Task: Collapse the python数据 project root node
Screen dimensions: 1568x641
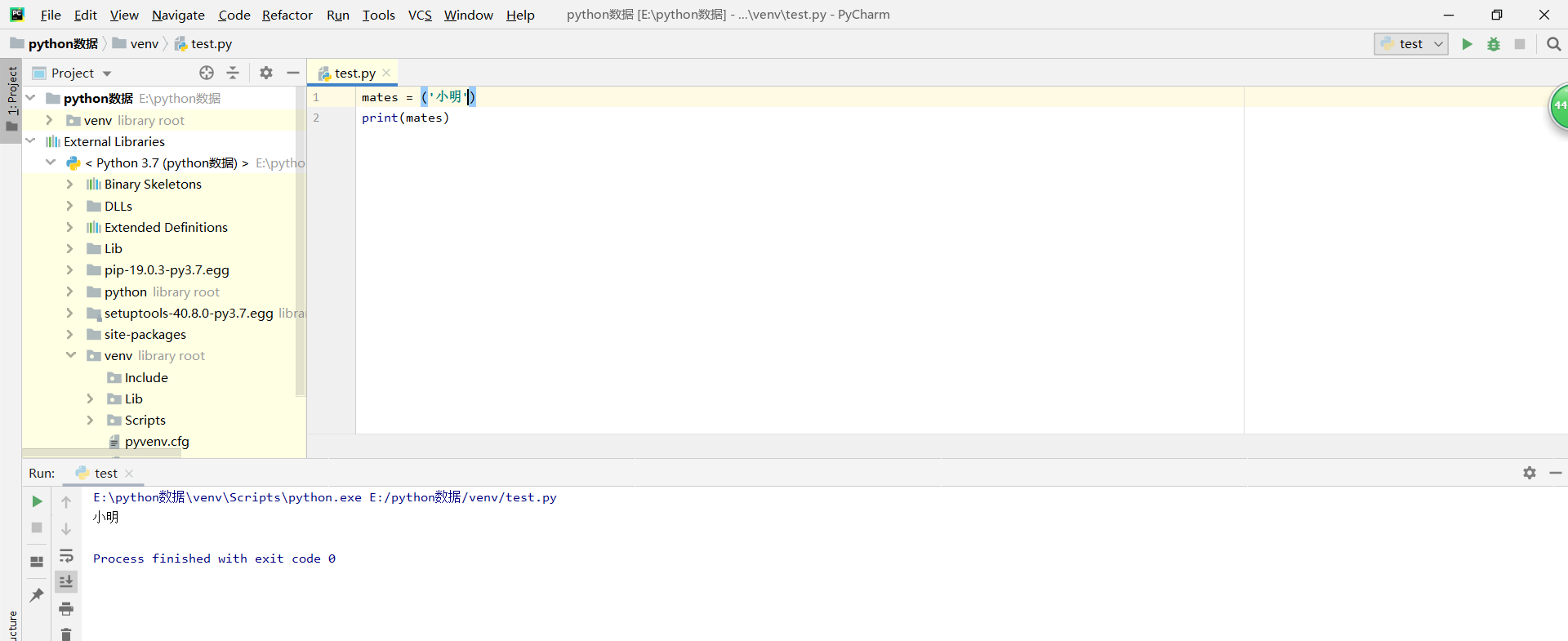Action: pyautogui.click(x=31, y=98)
